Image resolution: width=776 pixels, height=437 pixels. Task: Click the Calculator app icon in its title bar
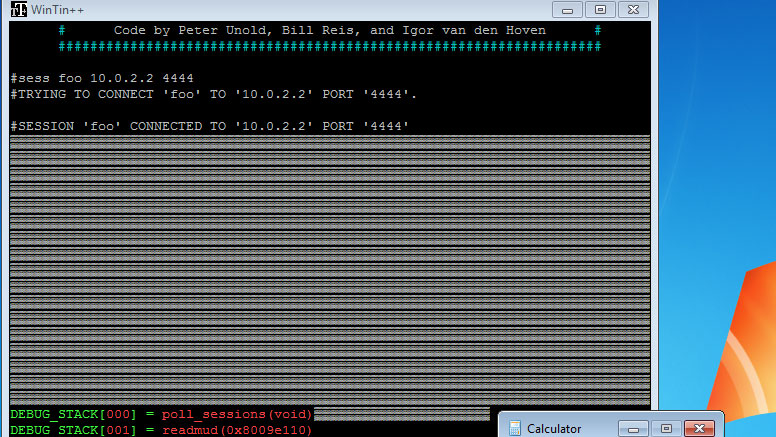pos(514,428)
